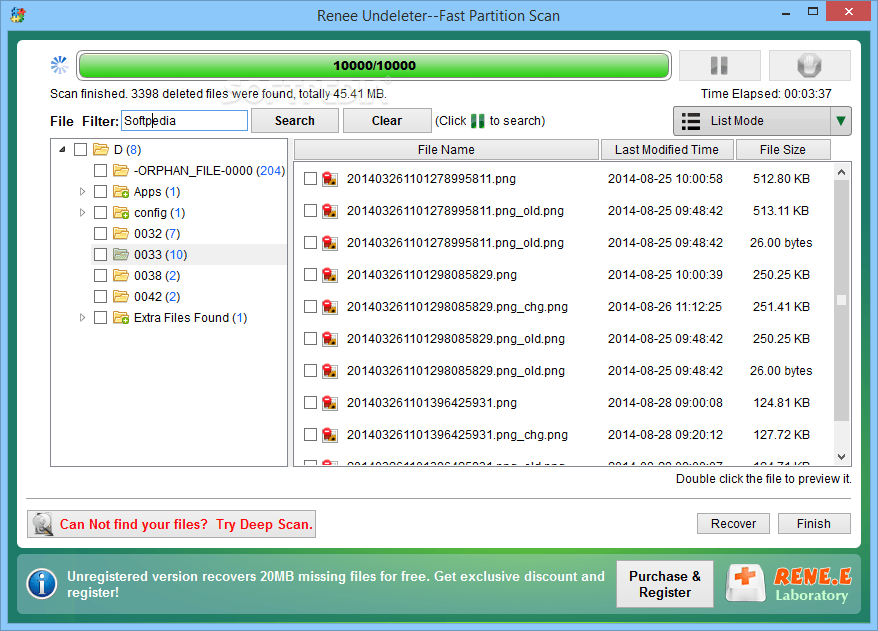Viewport: 878px width, 631px height.
Task: Click the Recover button
Action: 733,524
